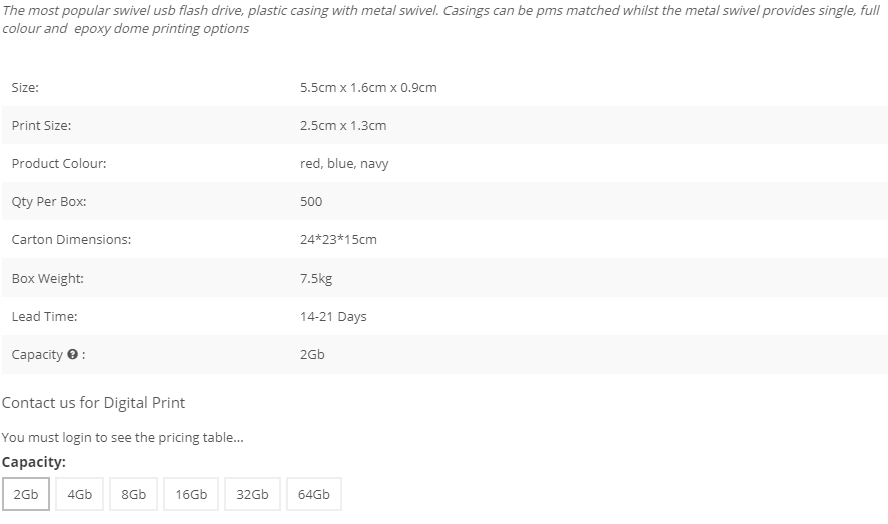Click the Product Colour value red, blue, navy
The width and height of the screenshot is (888, 524).
[x=344, y=163]
